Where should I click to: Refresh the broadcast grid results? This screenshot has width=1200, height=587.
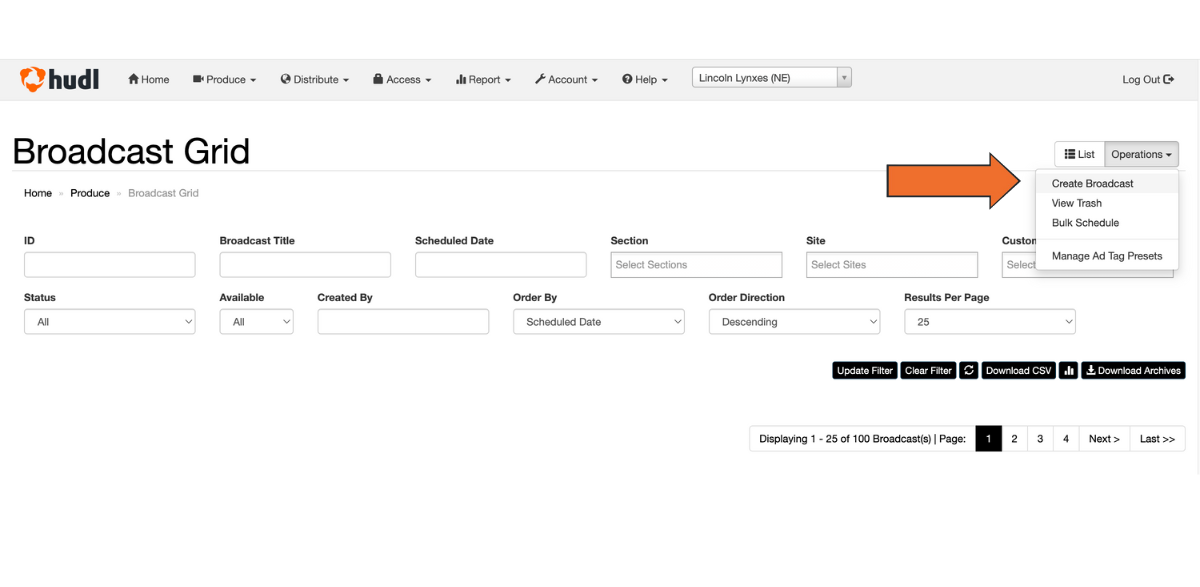[967, 370]
